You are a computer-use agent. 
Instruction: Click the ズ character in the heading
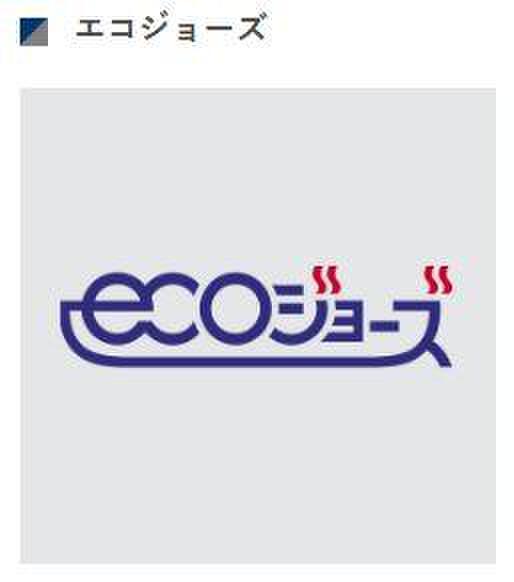252,26
